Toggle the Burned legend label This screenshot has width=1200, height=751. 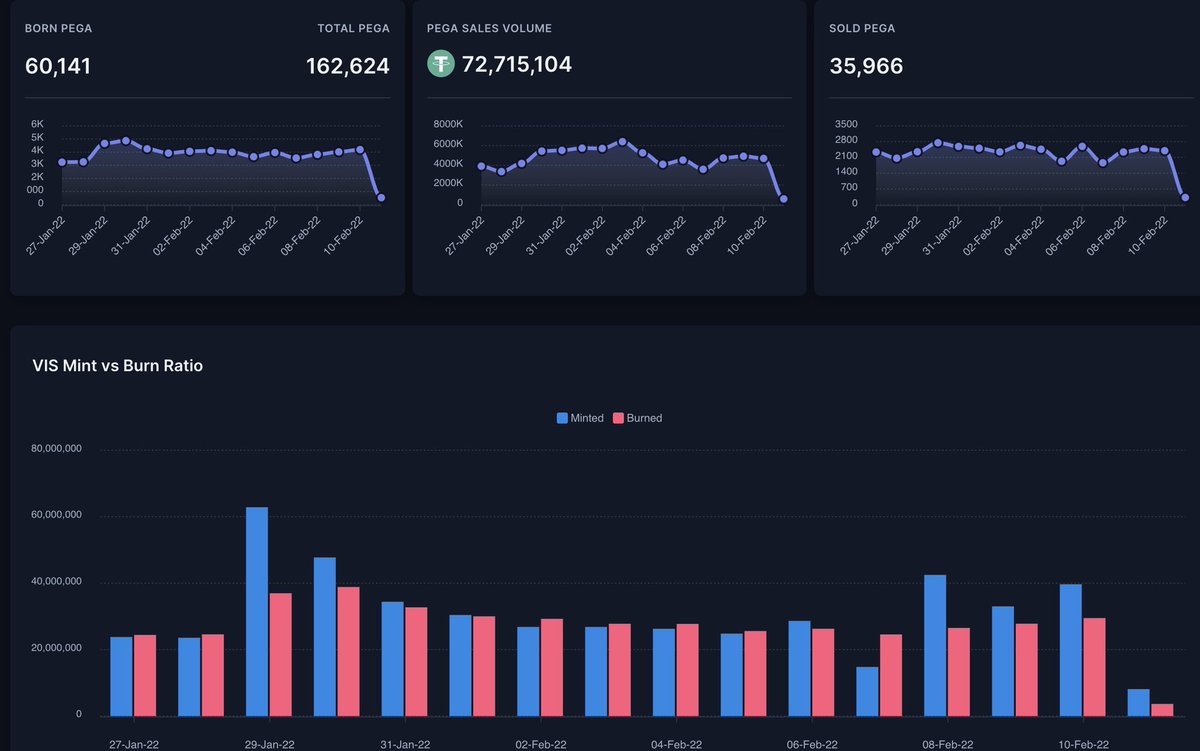coord(644,418)
